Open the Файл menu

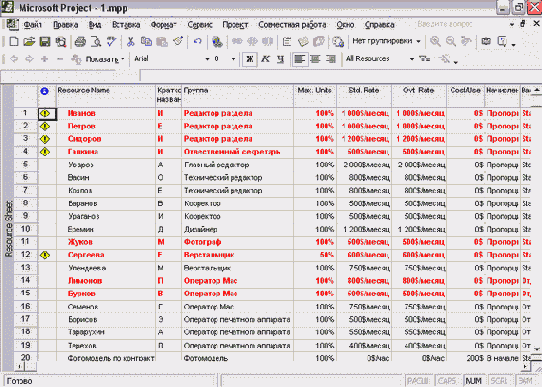pyautogui.click(x=32, y=25)
